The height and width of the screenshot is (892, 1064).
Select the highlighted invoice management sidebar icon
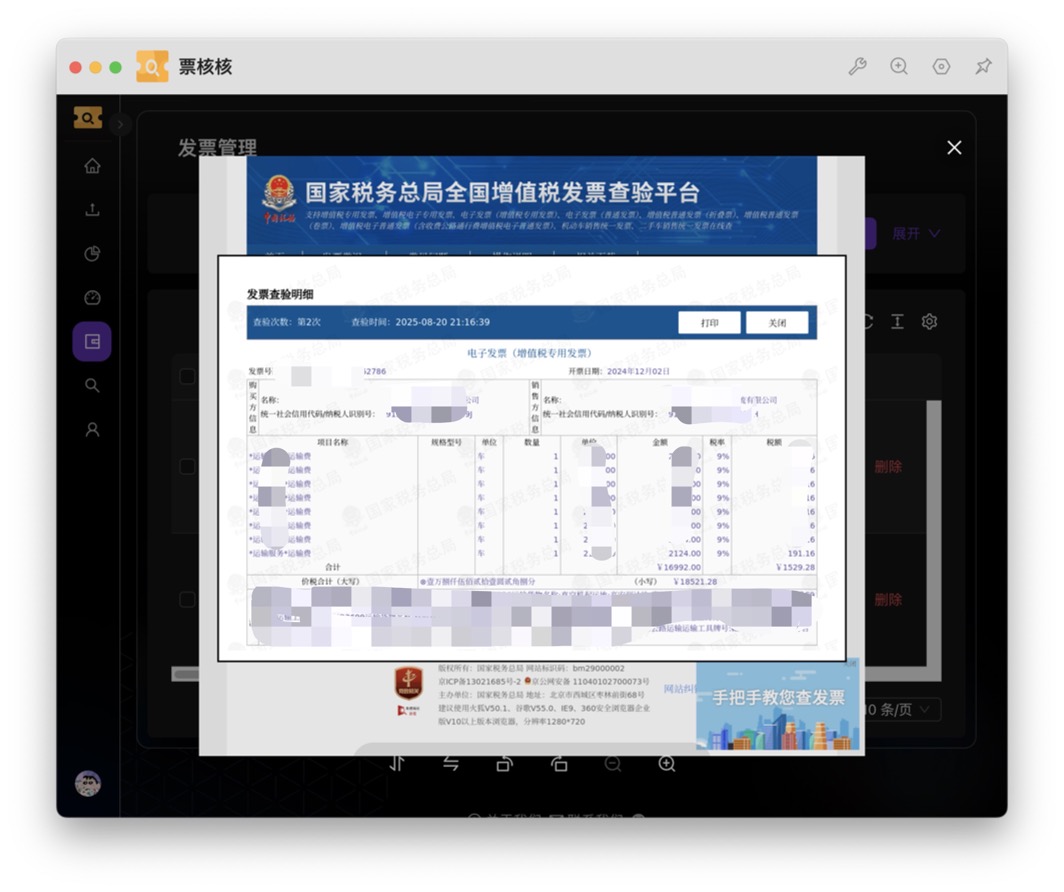click(x=92, y=341)
